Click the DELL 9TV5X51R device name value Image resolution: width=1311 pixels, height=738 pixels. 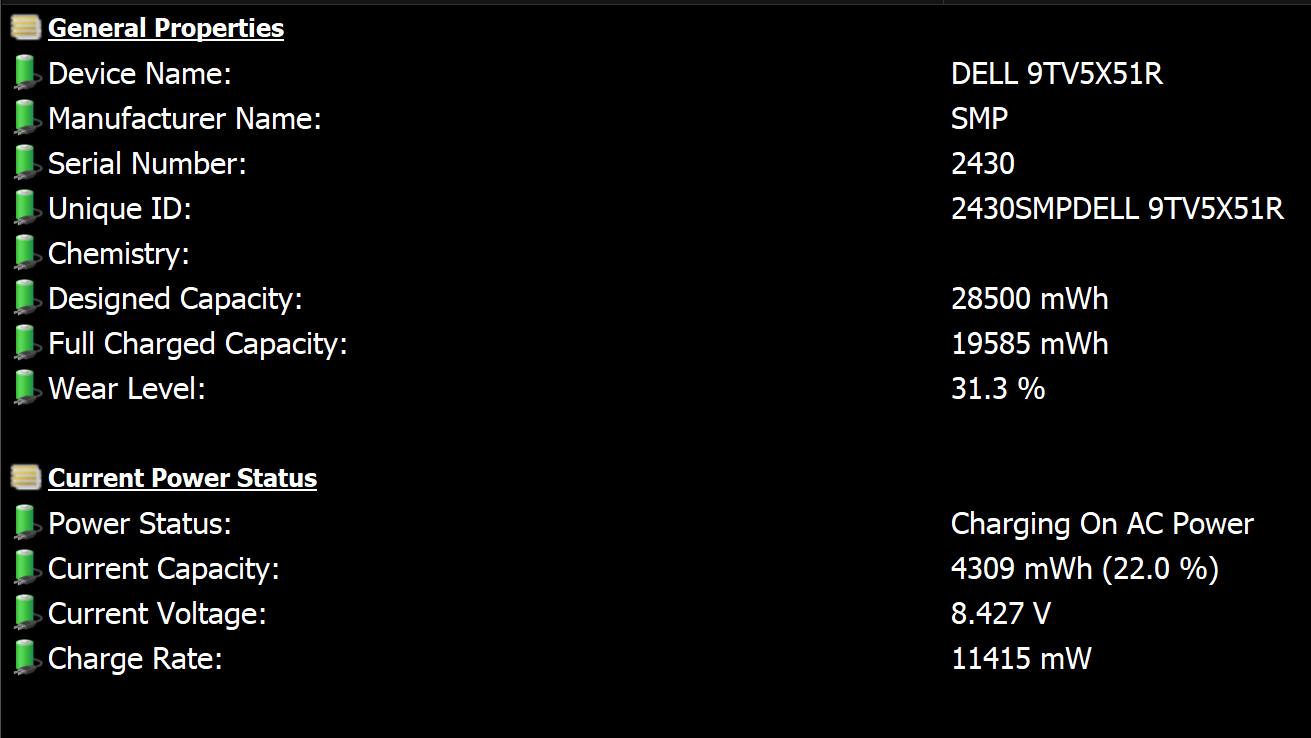pos(1057,74)
